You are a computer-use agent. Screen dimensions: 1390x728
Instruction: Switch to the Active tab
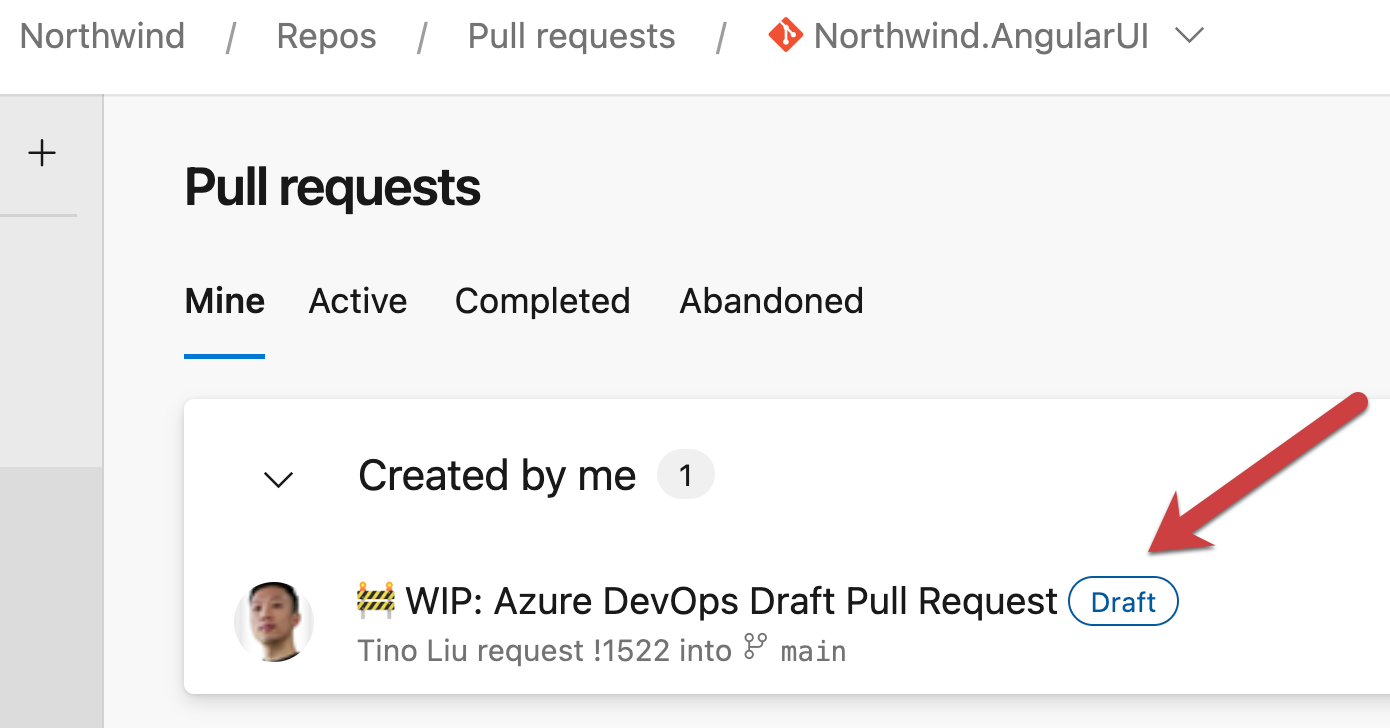358,301
